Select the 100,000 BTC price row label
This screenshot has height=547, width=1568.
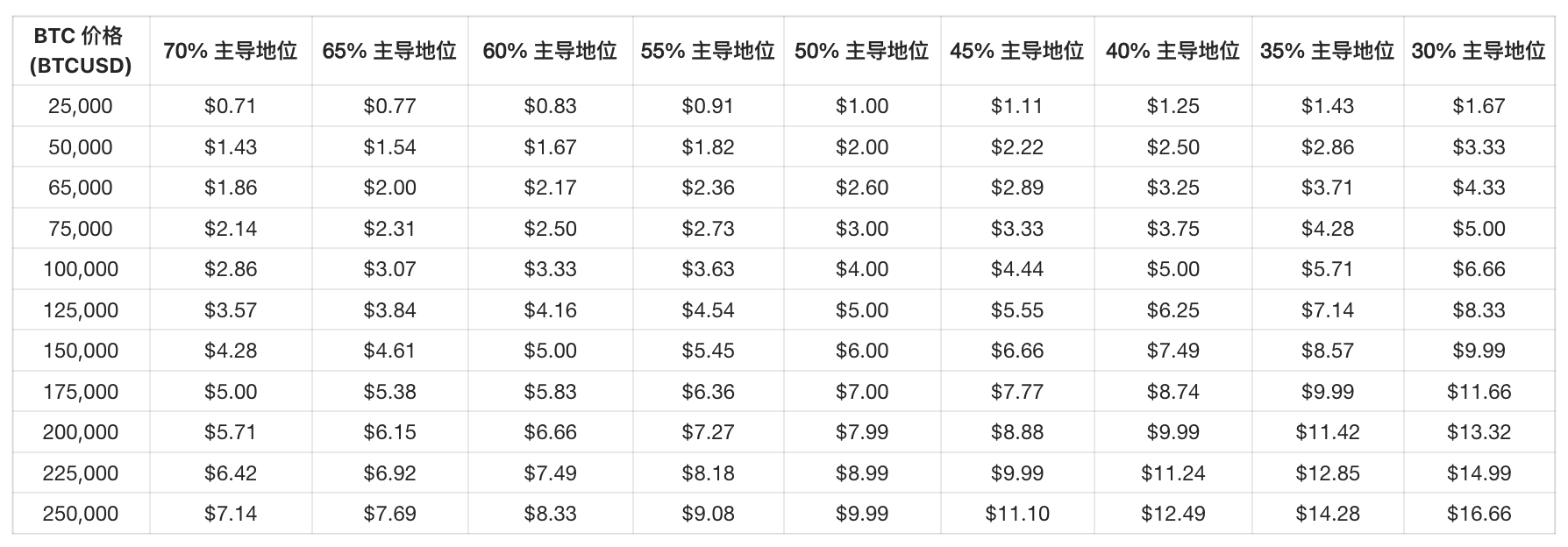click(81, 269)
